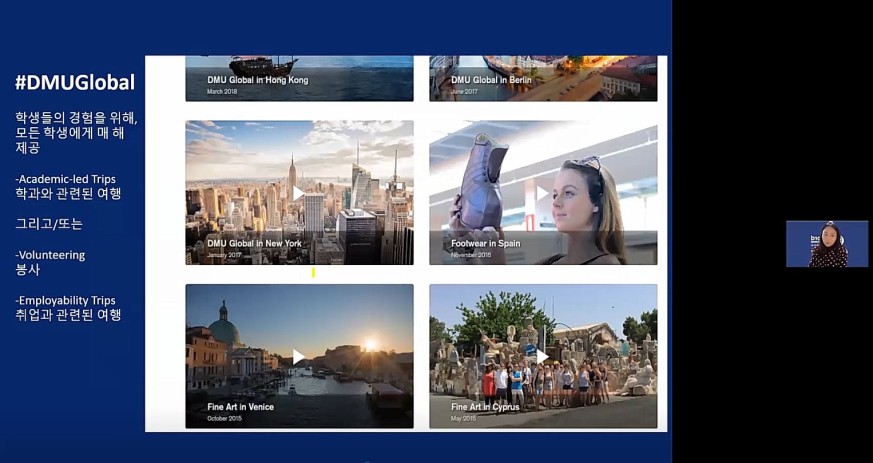Play the Footwear in Spain video
Image resolution: width=873 pixels, height=463 pixels.
[x=542, y=194]
